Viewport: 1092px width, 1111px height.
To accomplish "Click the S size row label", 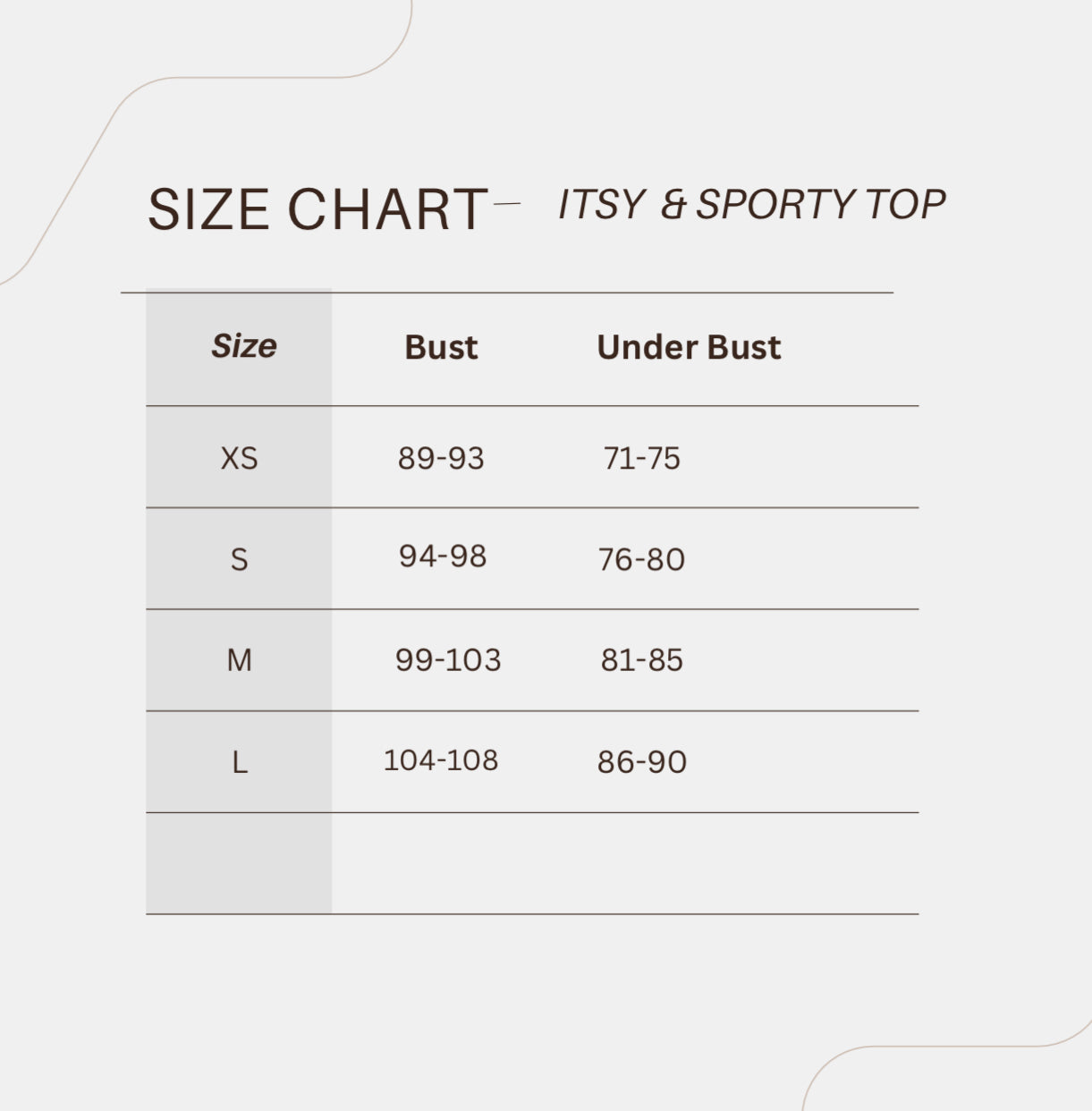I will pos(239,560).
